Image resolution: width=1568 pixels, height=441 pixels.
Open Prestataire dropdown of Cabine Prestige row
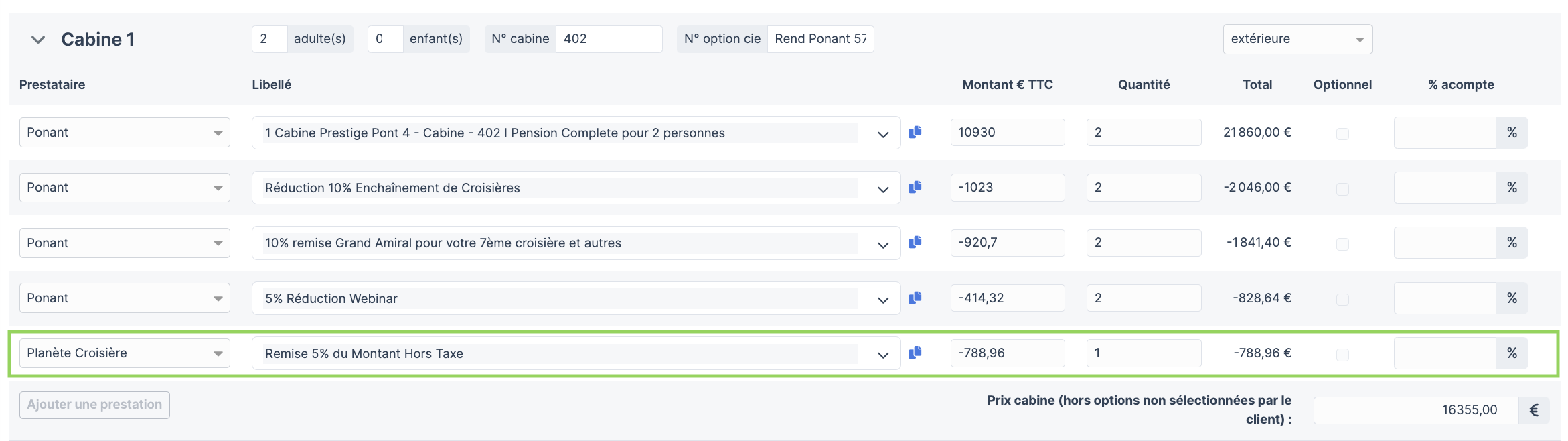click(125, 133)
